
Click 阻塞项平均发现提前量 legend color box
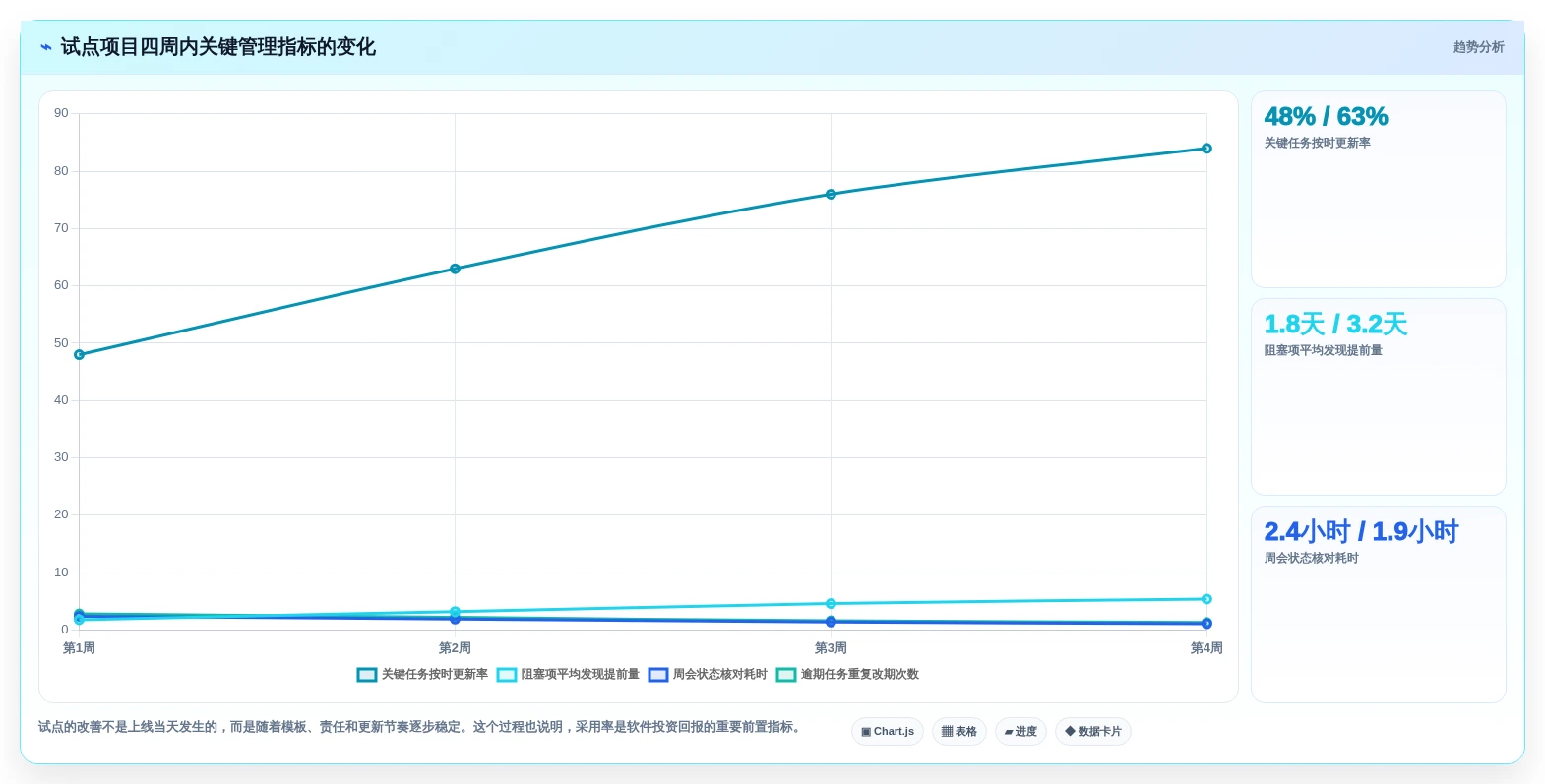[x=507, y=675]
